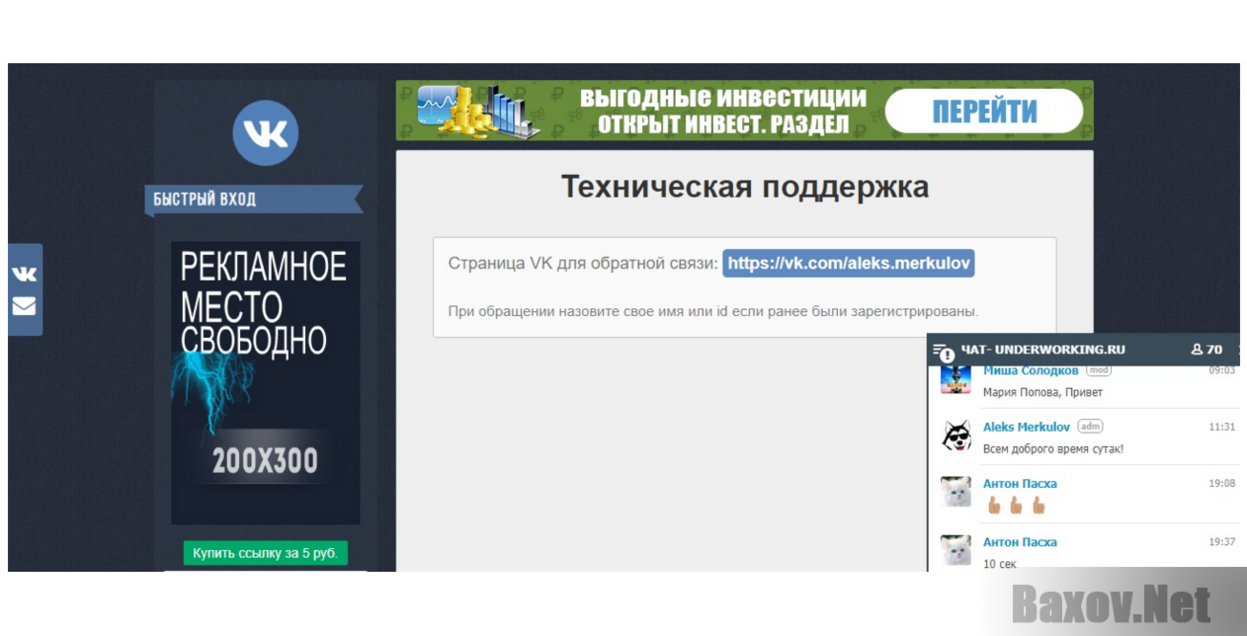
Task: Open the mail envelope icon in side tab
Action: click(x=25, y=306)
